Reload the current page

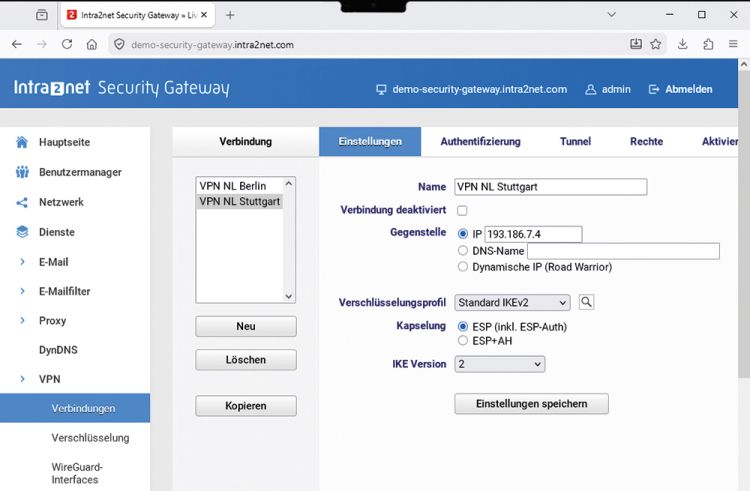coord(67,44)
